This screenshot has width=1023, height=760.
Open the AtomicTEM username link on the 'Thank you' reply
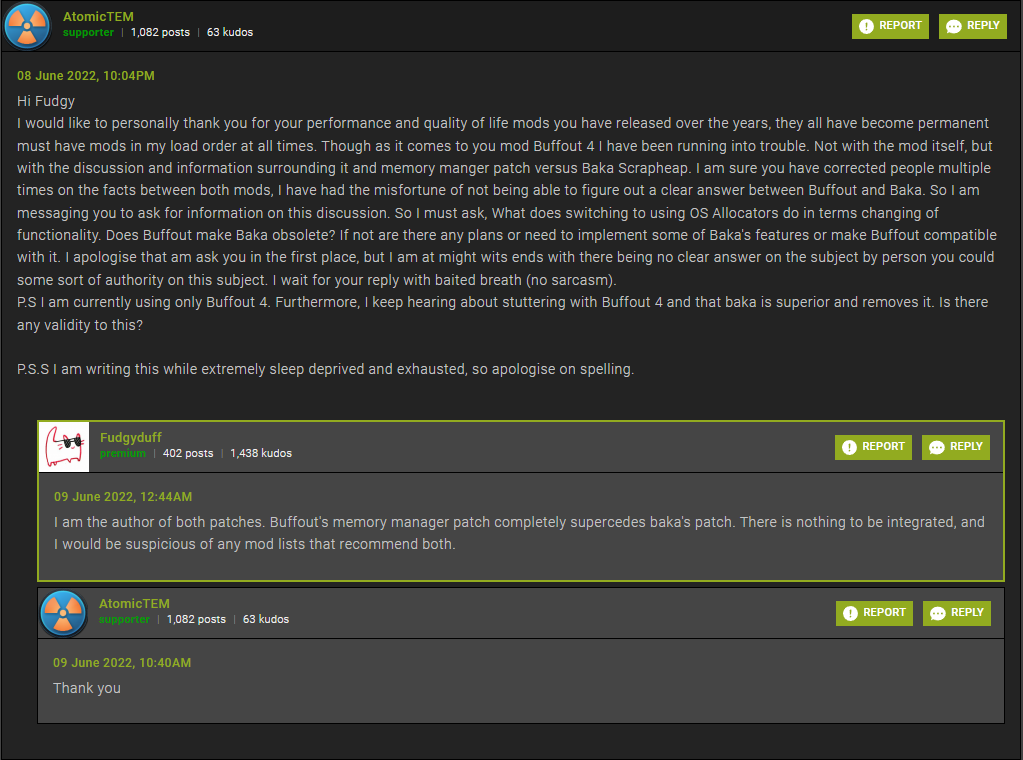(134, 604)
